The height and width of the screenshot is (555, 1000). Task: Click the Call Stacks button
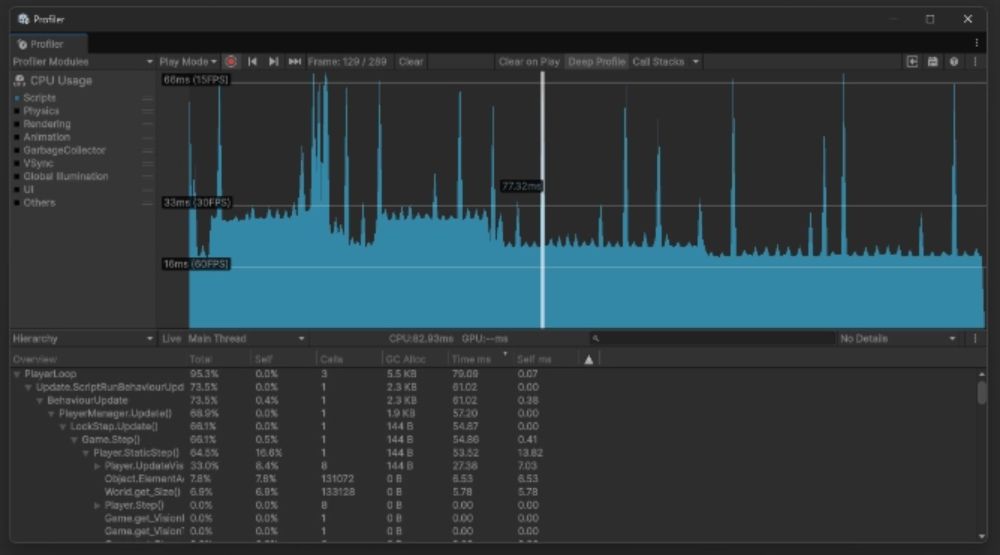point(658,62)
